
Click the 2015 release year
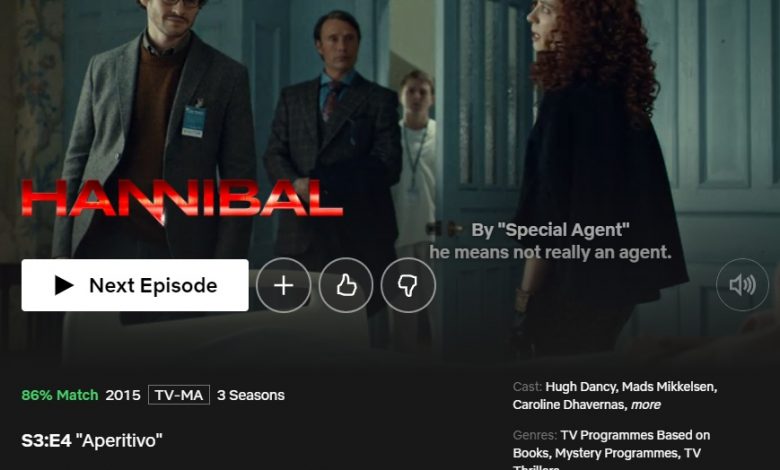point(123,395)
